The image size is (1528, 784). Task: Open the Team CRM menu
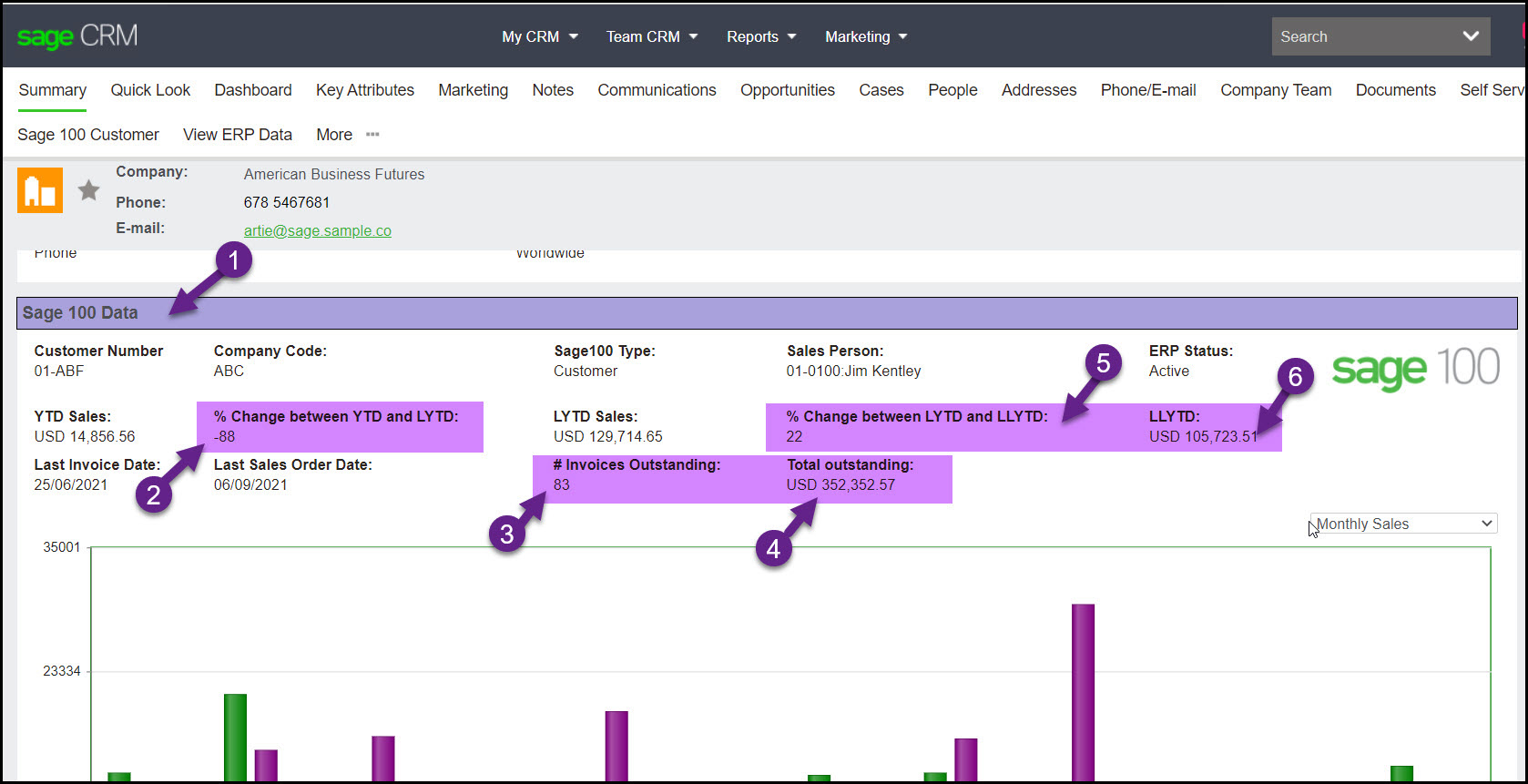(652, 36)
